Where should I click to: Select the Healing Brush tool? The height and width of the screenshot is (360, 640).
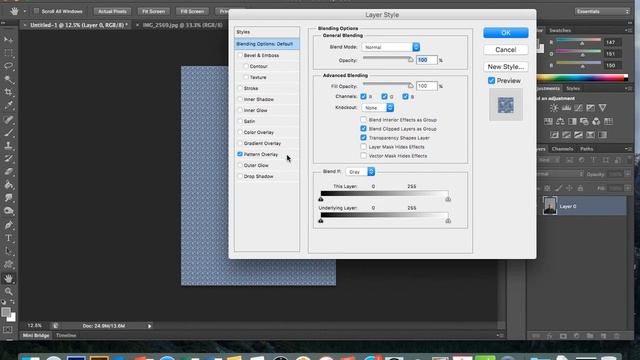[8, 120]
